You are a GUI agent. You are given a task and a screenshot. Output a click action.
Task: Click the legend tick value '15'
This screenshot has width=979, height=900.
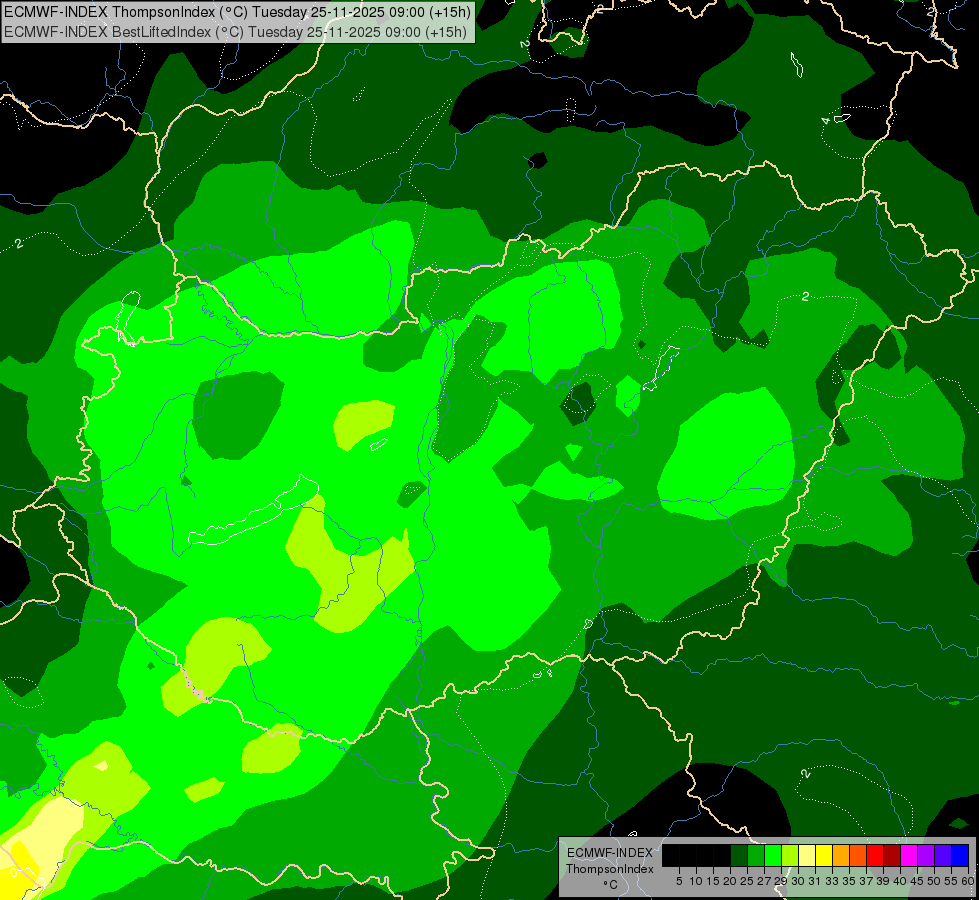pos(713,881)
